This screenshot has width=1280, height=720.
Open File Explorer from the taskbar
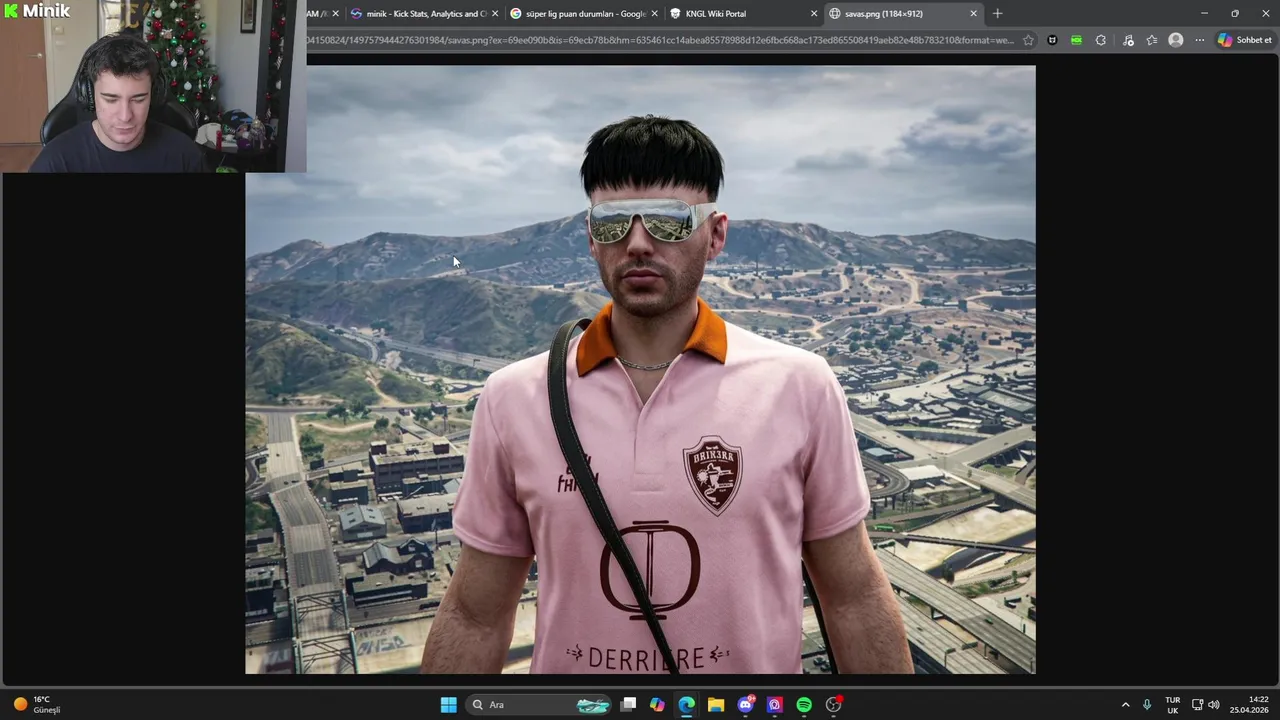click(716, 705)
